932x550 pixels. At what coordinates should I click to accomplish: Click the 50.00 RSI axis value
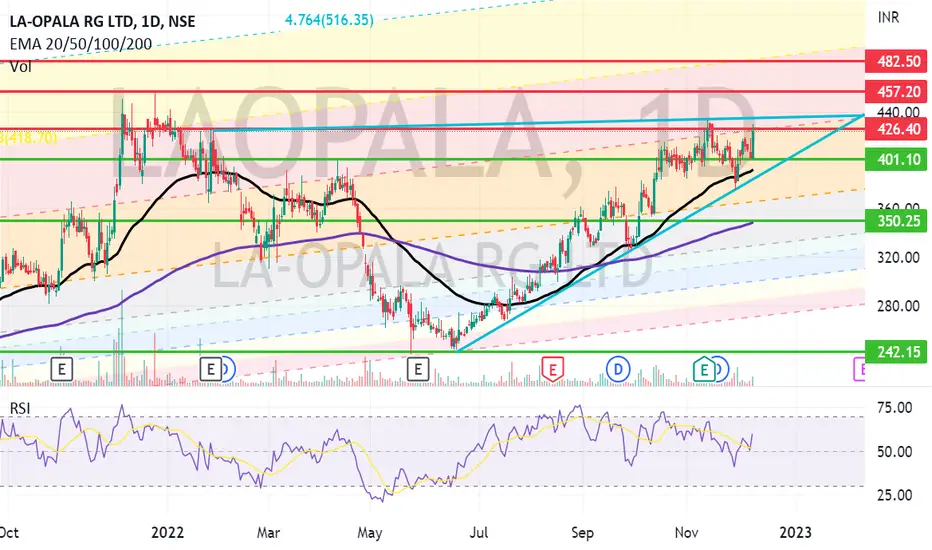tap(895, 452)
